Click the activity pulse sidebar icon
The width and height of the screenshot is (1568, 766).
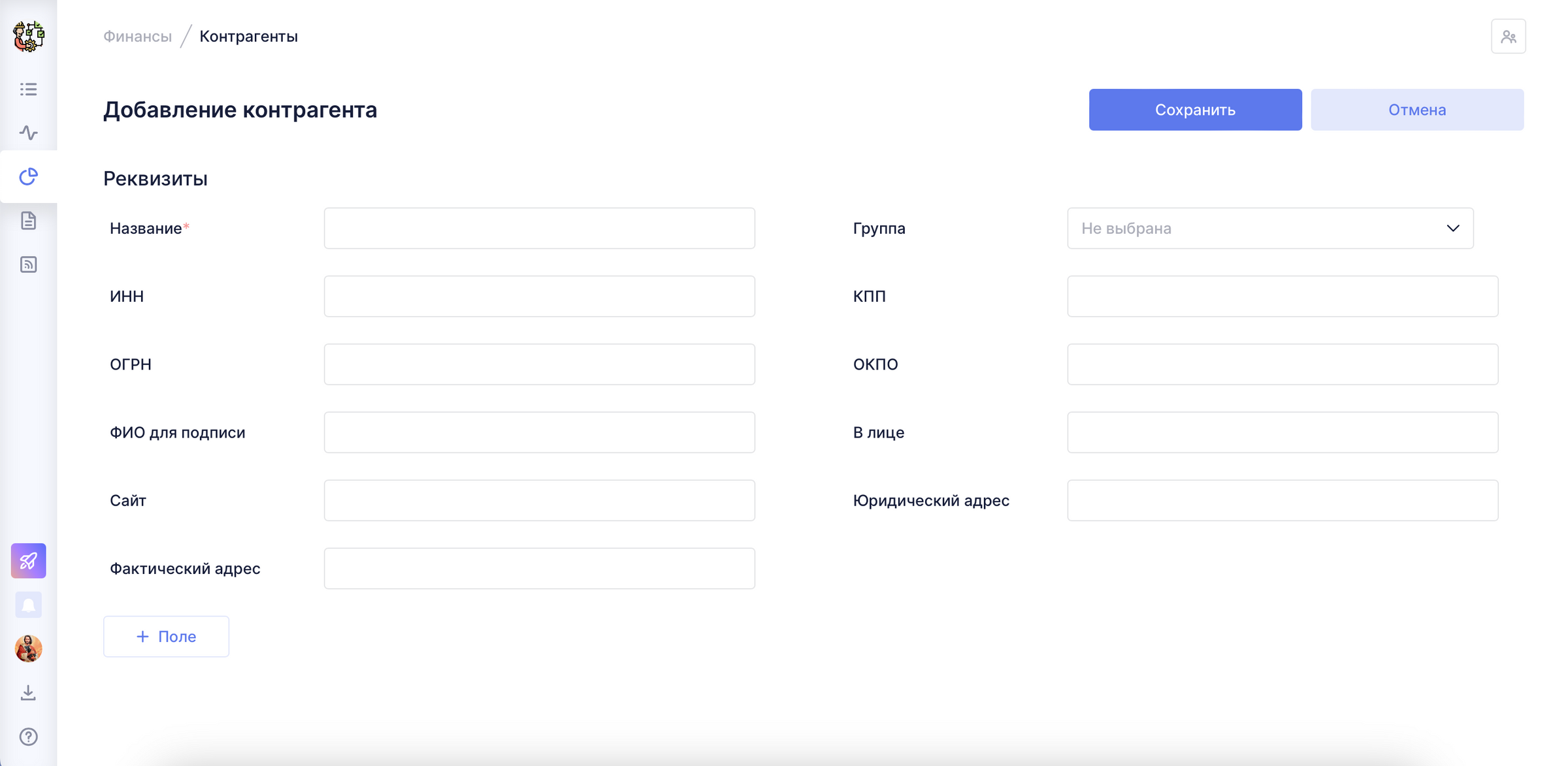28,133
